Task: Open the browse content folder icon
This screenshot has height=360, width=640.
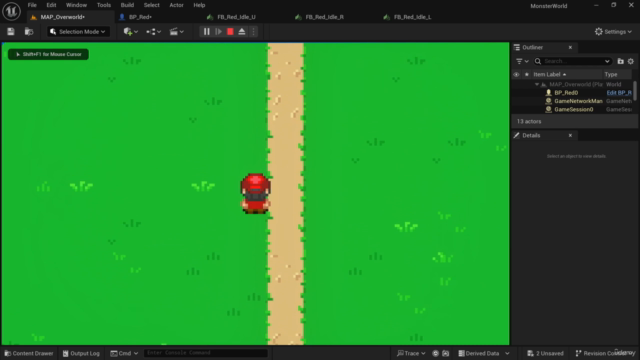Action: point(29,31)
